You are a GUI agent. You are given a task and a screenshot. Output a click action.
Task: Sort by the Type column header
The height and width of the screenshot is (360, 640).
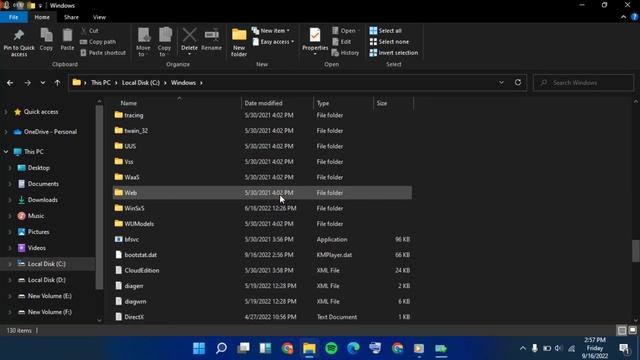tap(344, 103)
